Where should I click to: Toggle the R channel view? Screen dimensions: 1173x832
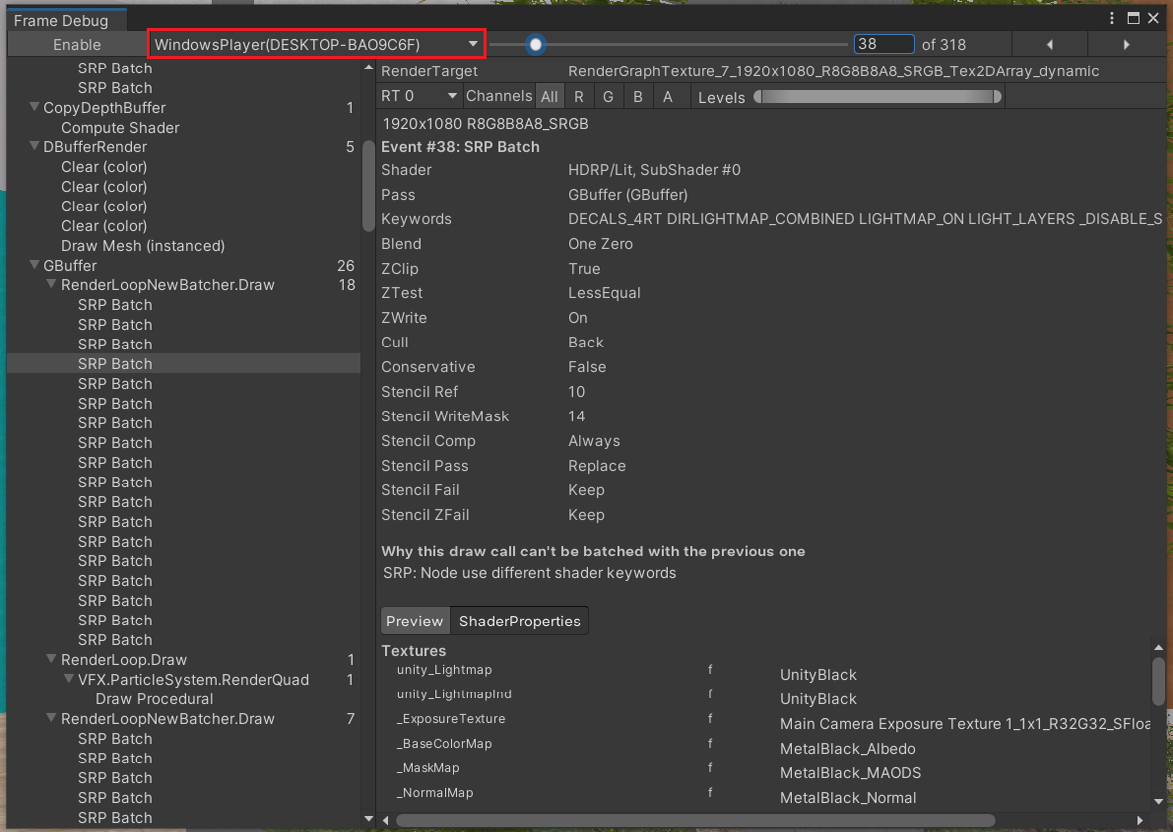coord(579,95)
